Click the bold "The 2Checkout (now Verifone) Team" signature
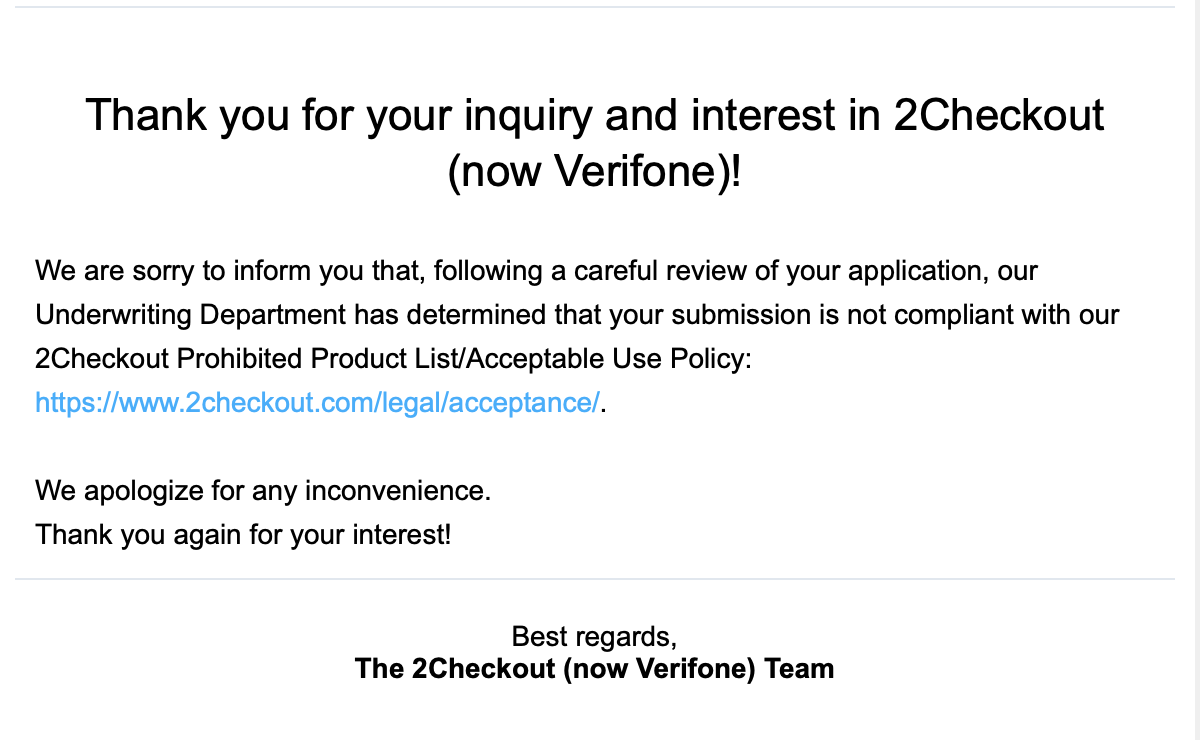 (595, 668)
